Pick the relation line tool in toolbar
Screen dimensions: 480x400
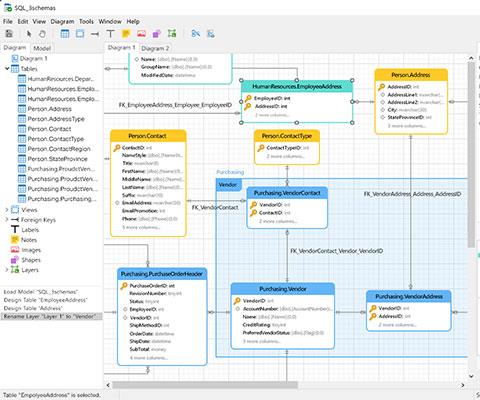point(95,34)
